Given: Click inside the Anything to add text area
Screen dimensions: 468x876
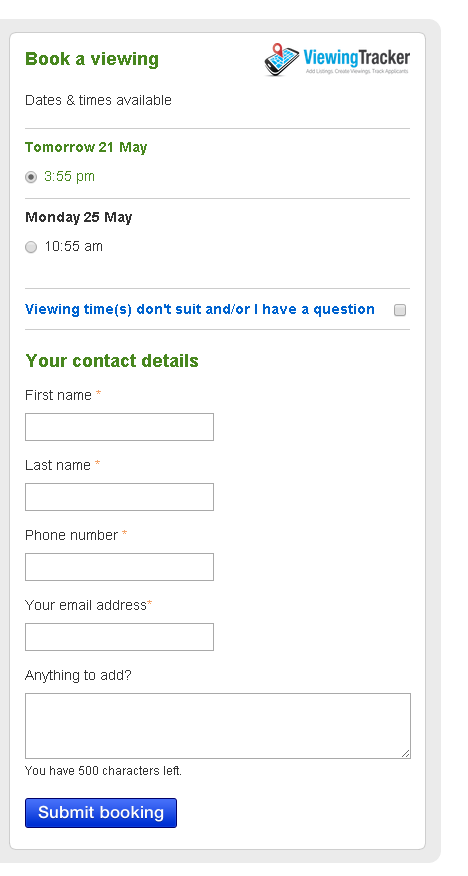Looking at the screenshot, I should 218,726.
